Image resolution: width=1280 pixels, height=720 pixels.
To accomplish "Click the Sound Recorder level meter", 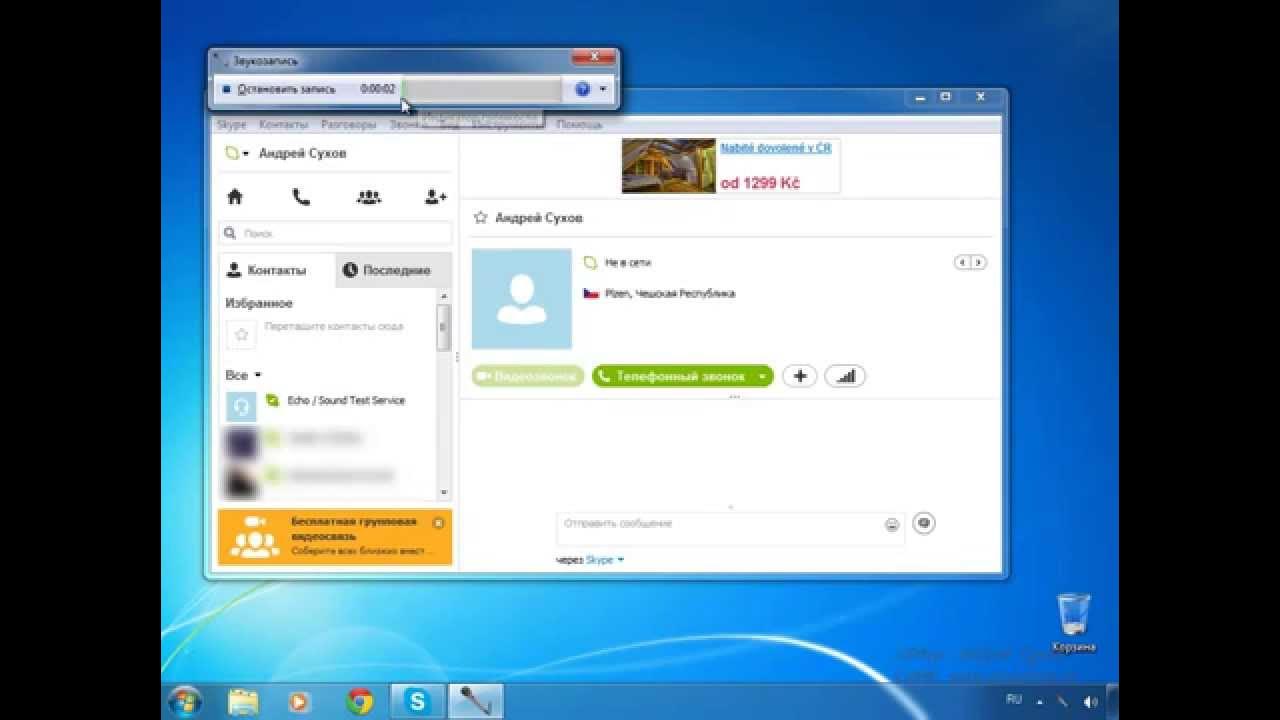I will (480, 89).
